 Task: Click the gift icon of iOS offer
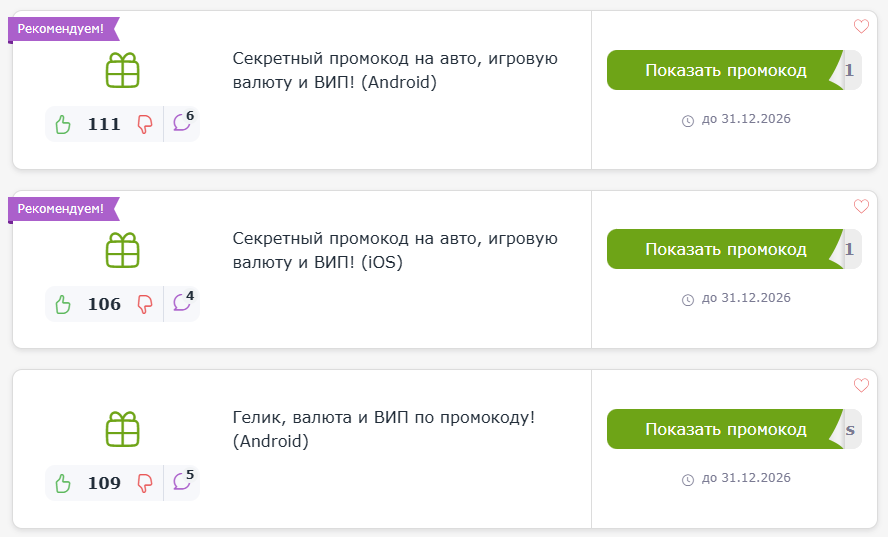[122, 250]
